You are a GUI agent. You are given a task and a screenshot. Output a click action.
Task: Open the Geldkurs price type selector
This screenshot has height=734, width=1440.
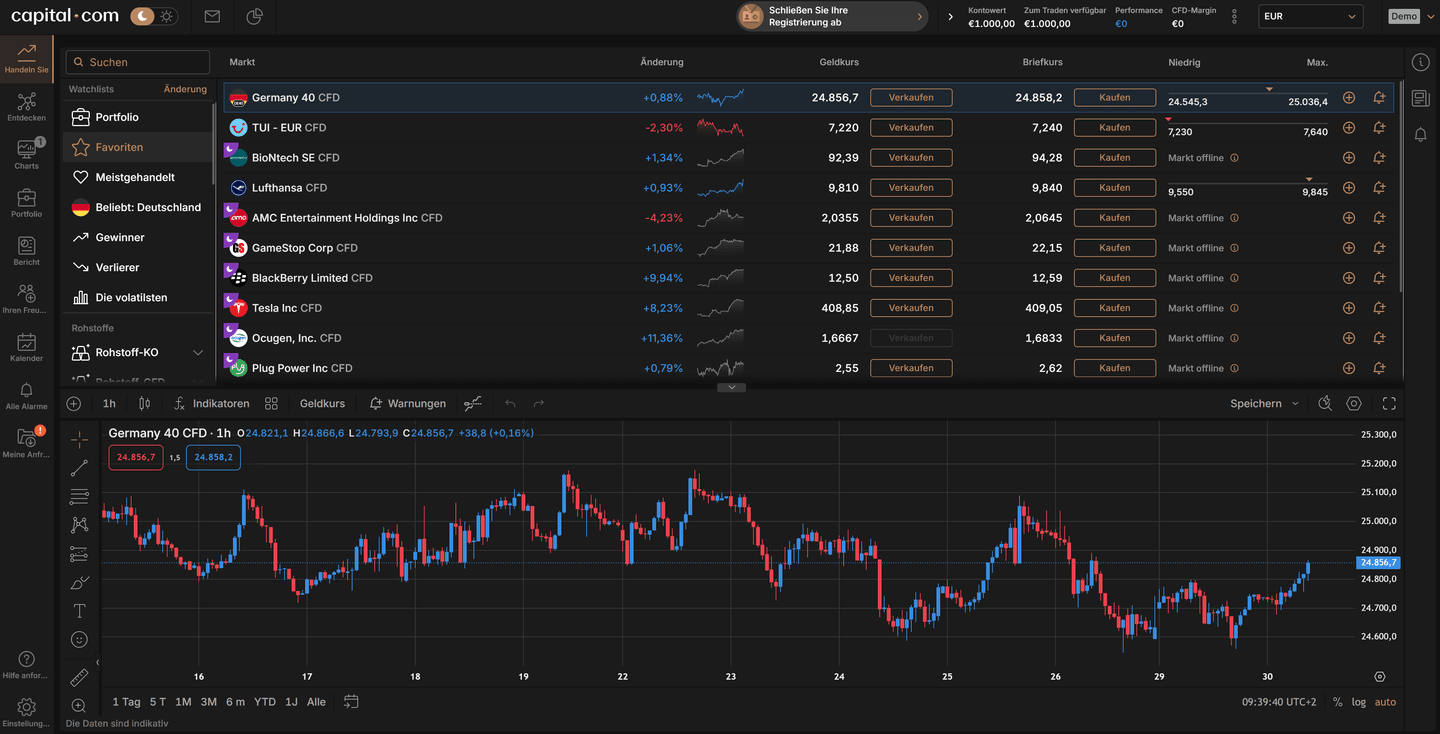coord(322,403)
